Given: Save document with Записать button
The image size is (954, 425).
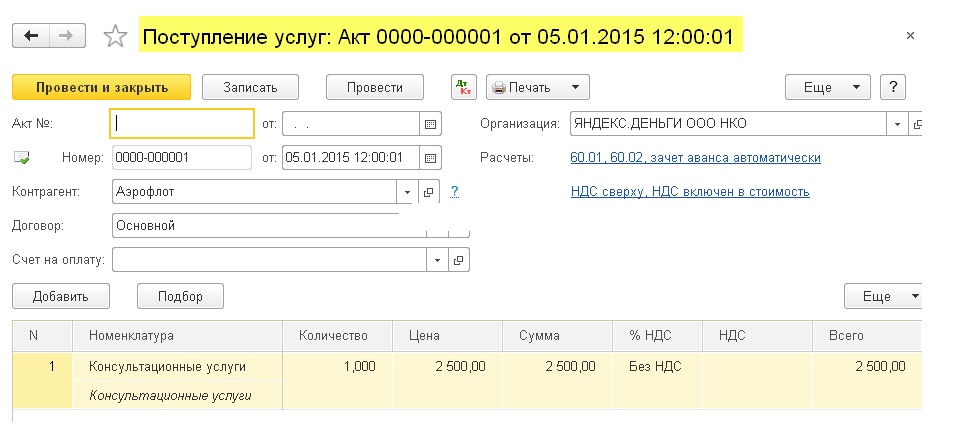Looking at the screenshot, I should pos(250,87).
